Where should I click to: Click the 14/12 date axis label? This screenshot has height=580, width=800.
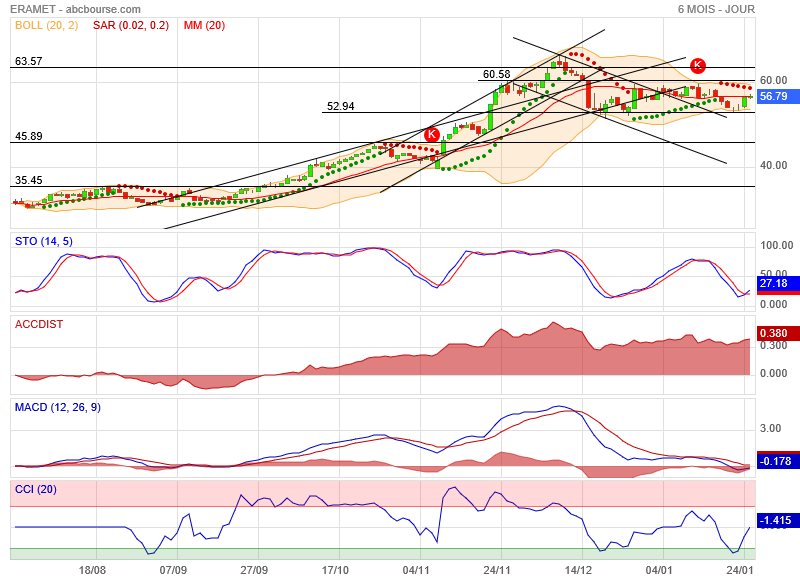click(x=578, y=570)
